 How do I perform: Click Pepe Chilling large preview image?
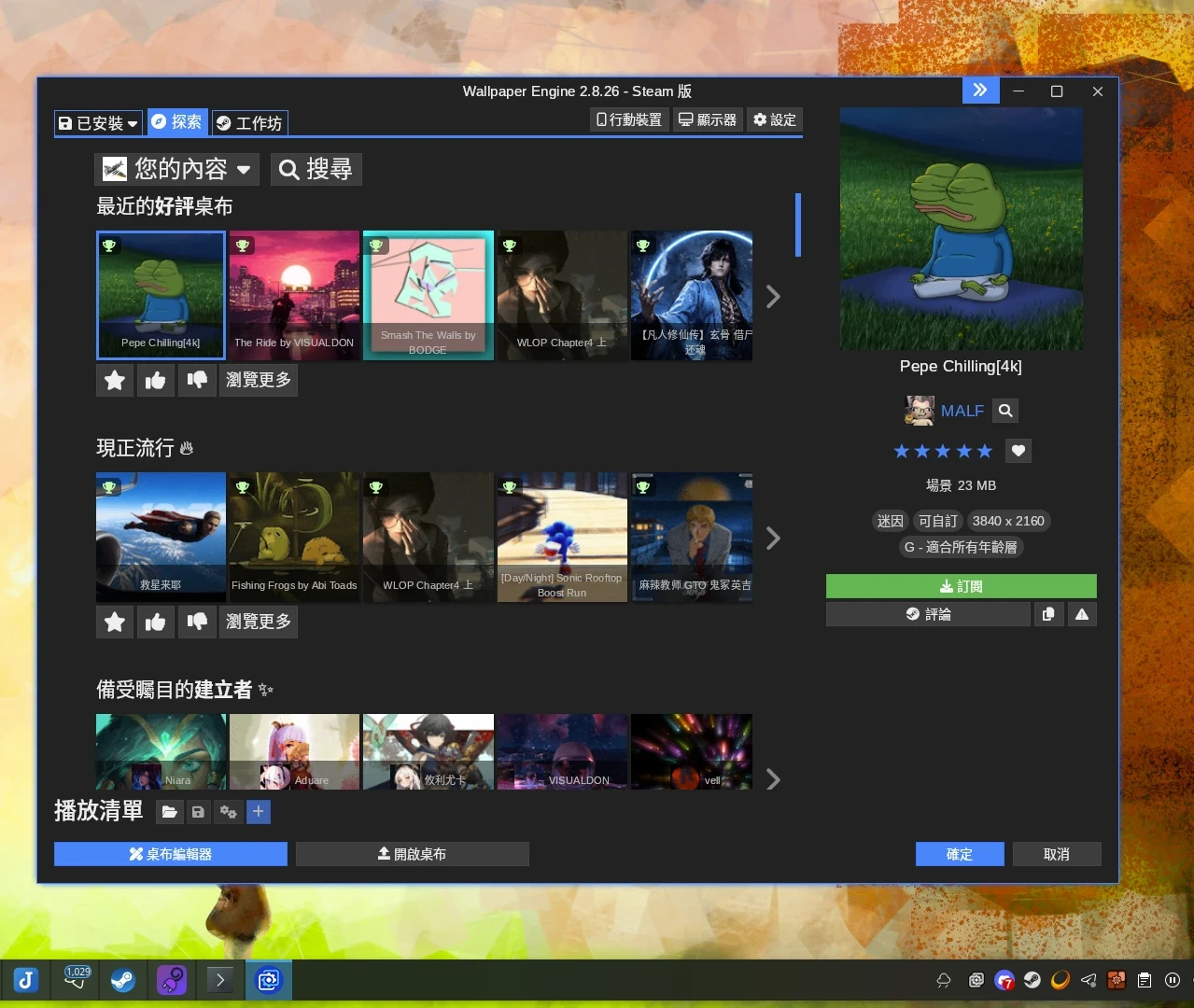tap(962, 229)
